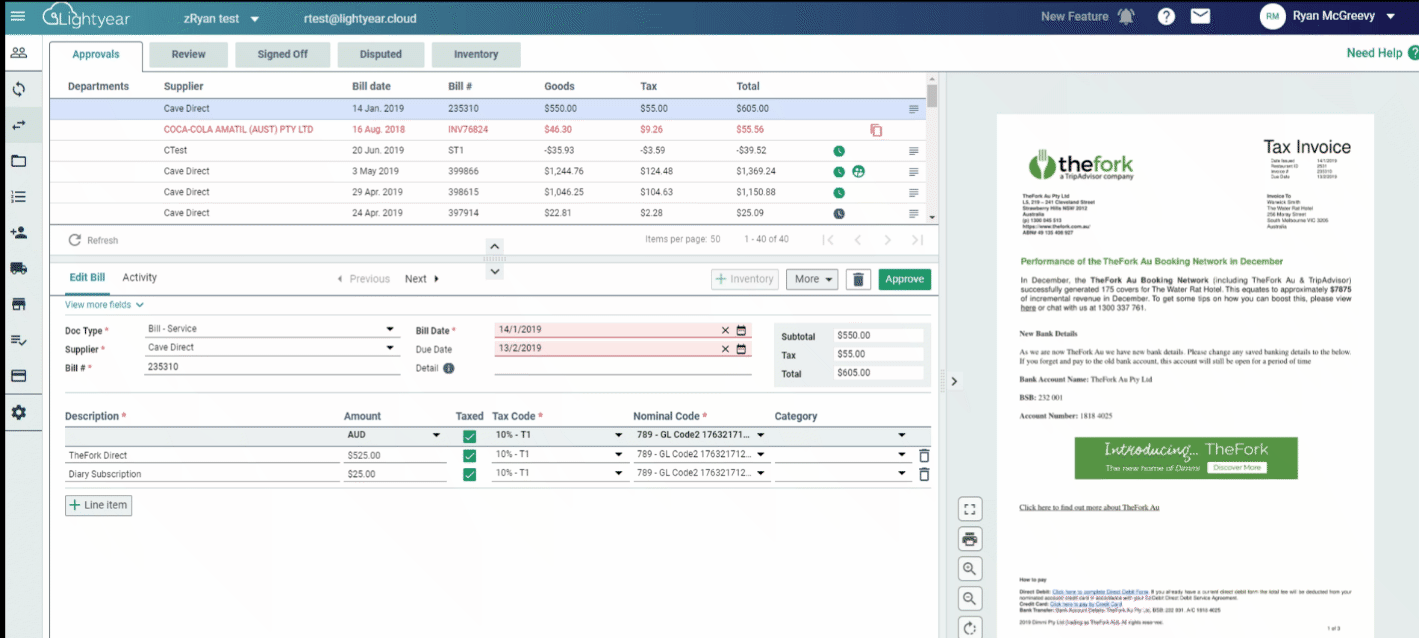This screenshot has height=638, width=1419.
Task: Delete the TheFork Direct line item
Action: tap(924, 455)
